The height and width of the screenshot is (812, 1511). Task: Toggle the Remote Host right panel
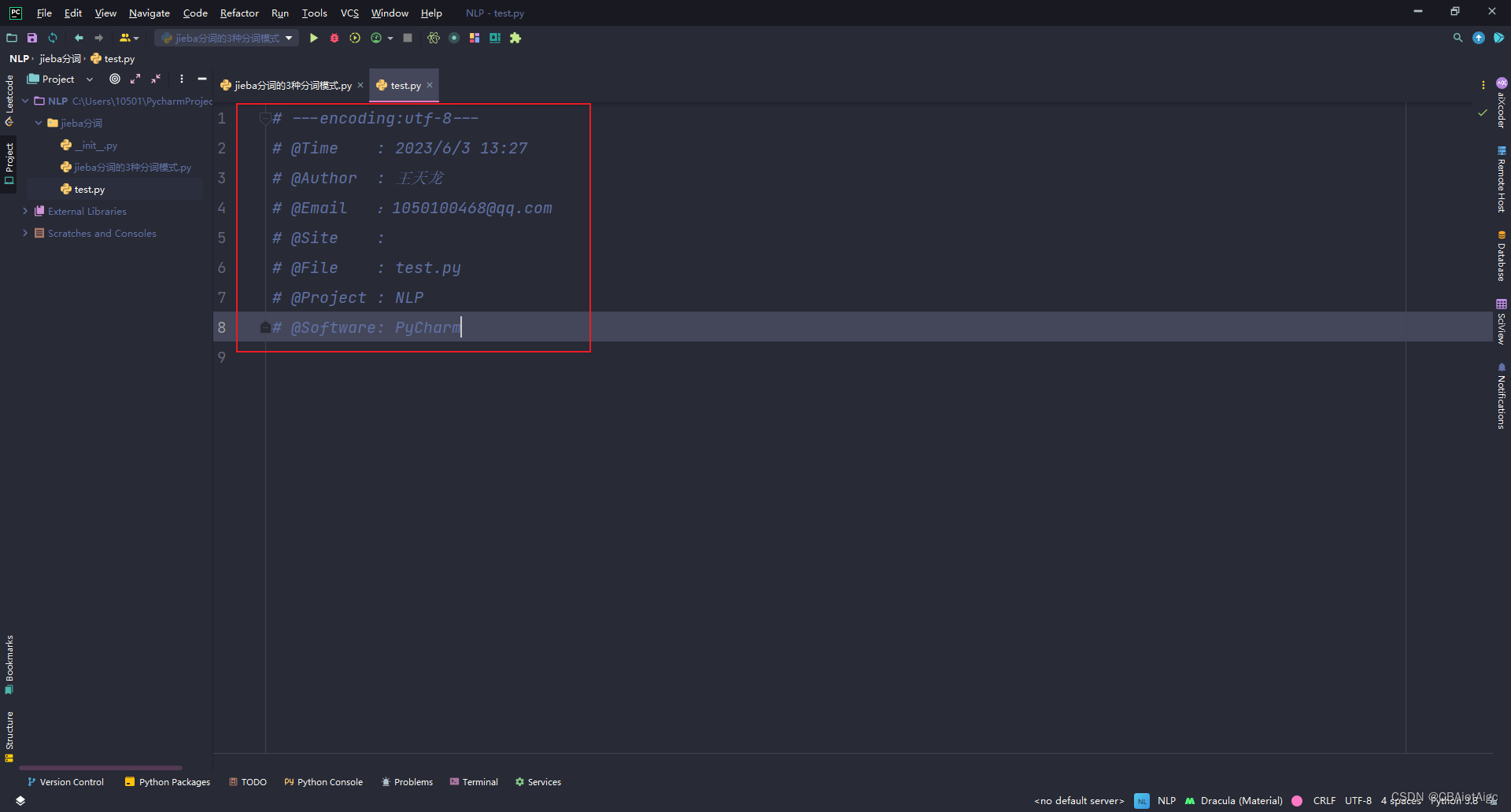point(1502,179)
